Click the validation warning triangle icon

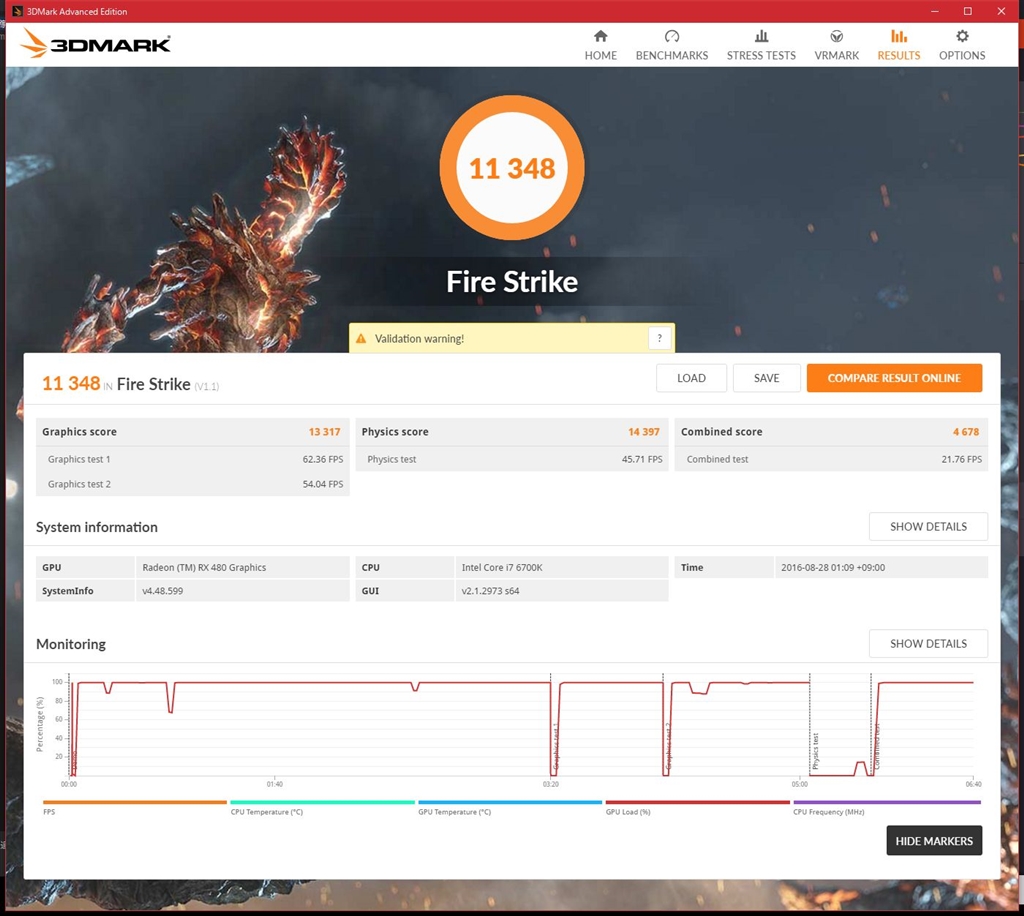click(x=360, y=338)
